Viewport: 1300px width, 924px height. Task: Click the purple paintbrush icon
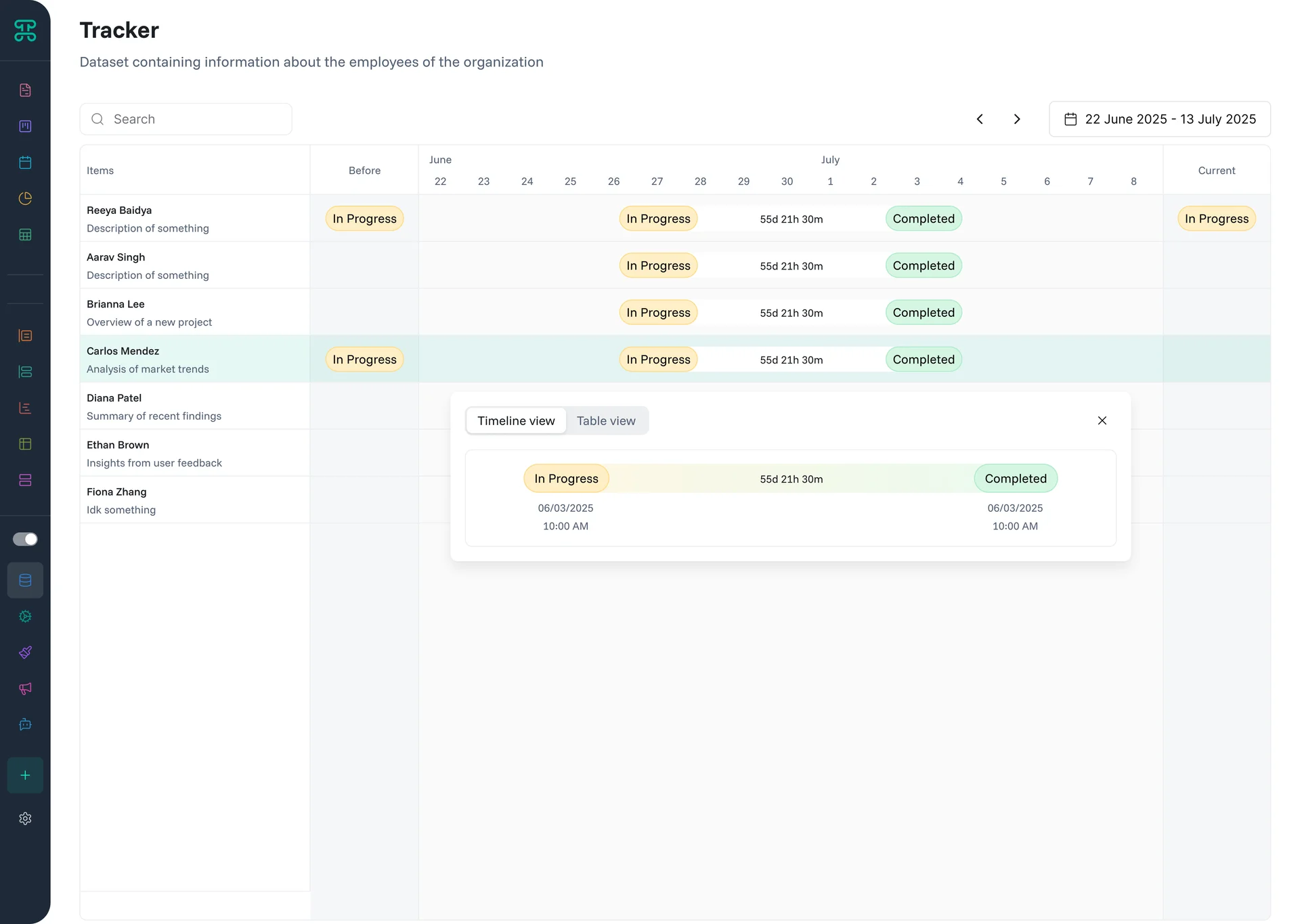click(25, 653)
